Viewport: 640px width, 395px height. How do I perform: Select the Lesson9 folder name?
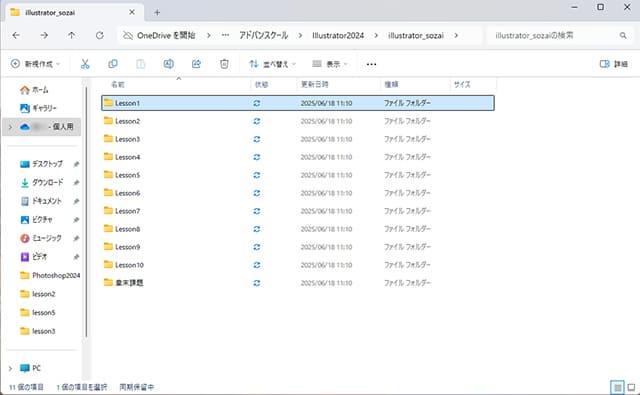click(x=127, y=247)
